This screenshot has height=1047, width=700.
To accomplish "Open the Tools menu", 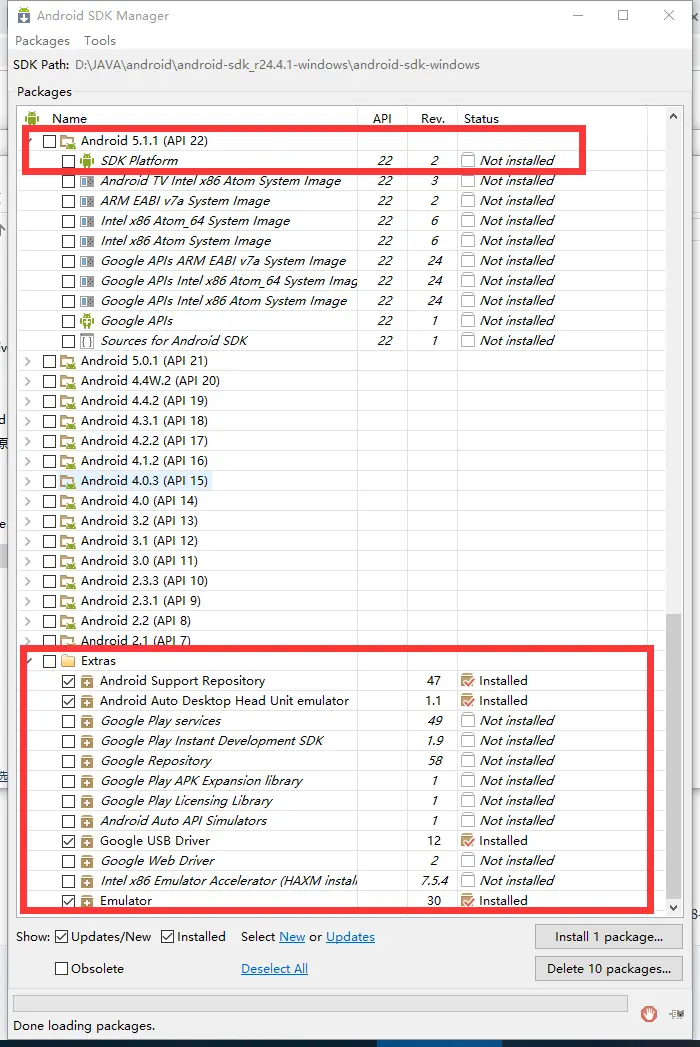I will tap(100, 41).
